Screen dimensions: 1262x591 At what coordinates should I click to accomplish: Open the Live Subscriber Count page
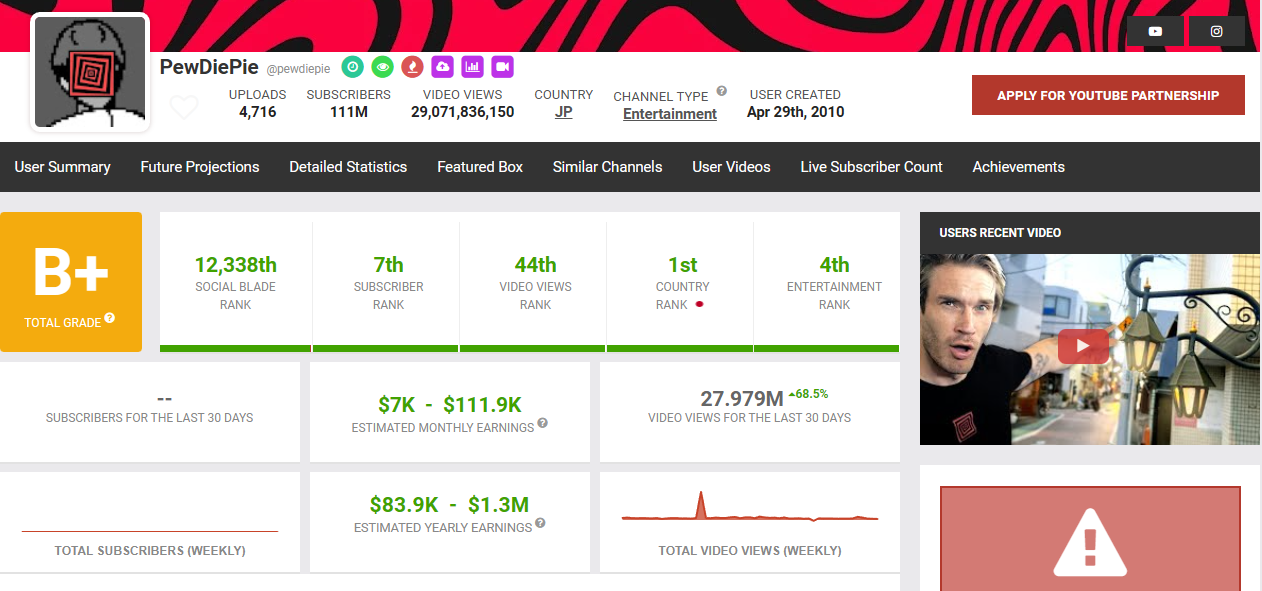pyautogui.click(x=871, y=167)
